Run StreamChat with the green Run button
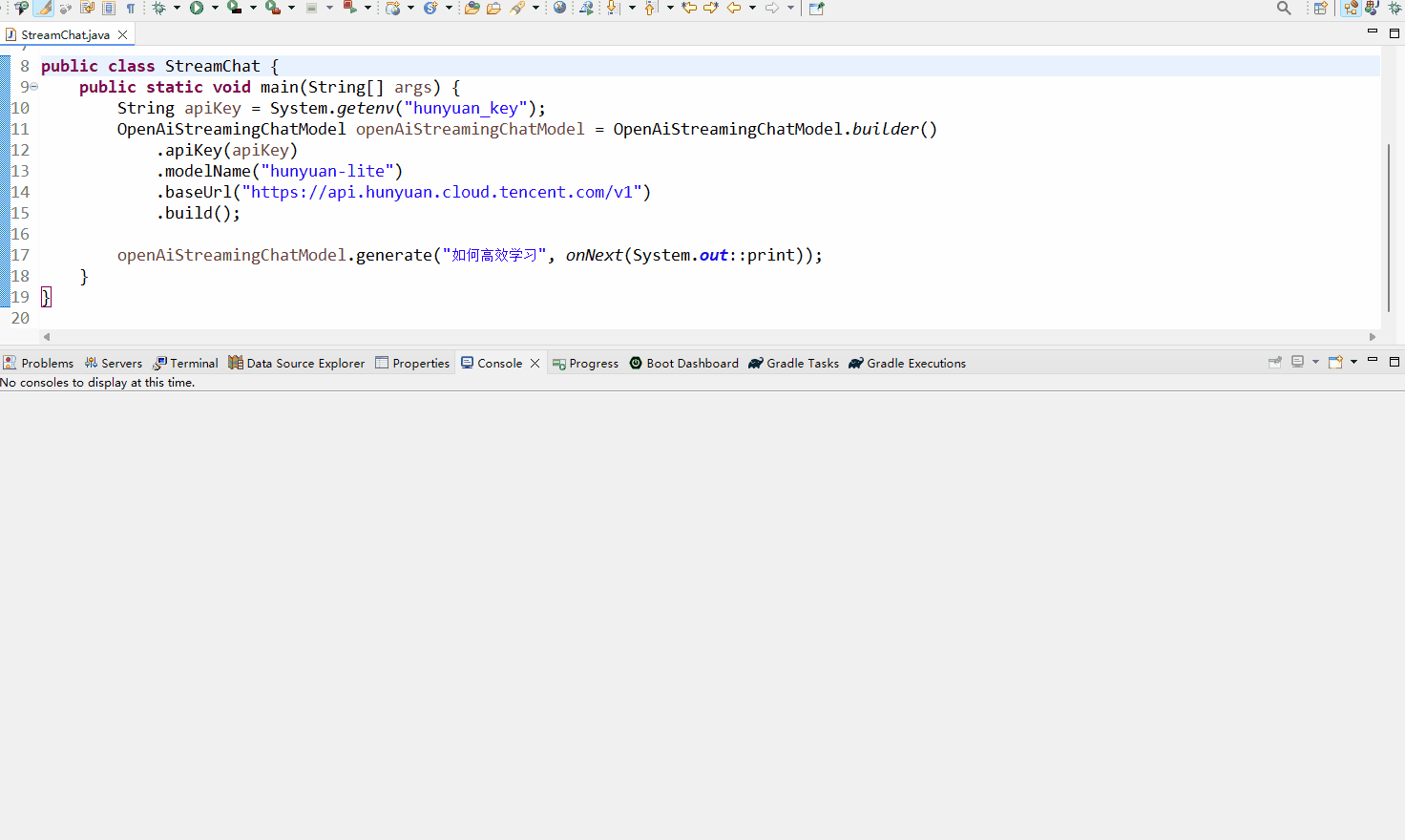 point(197,8)
